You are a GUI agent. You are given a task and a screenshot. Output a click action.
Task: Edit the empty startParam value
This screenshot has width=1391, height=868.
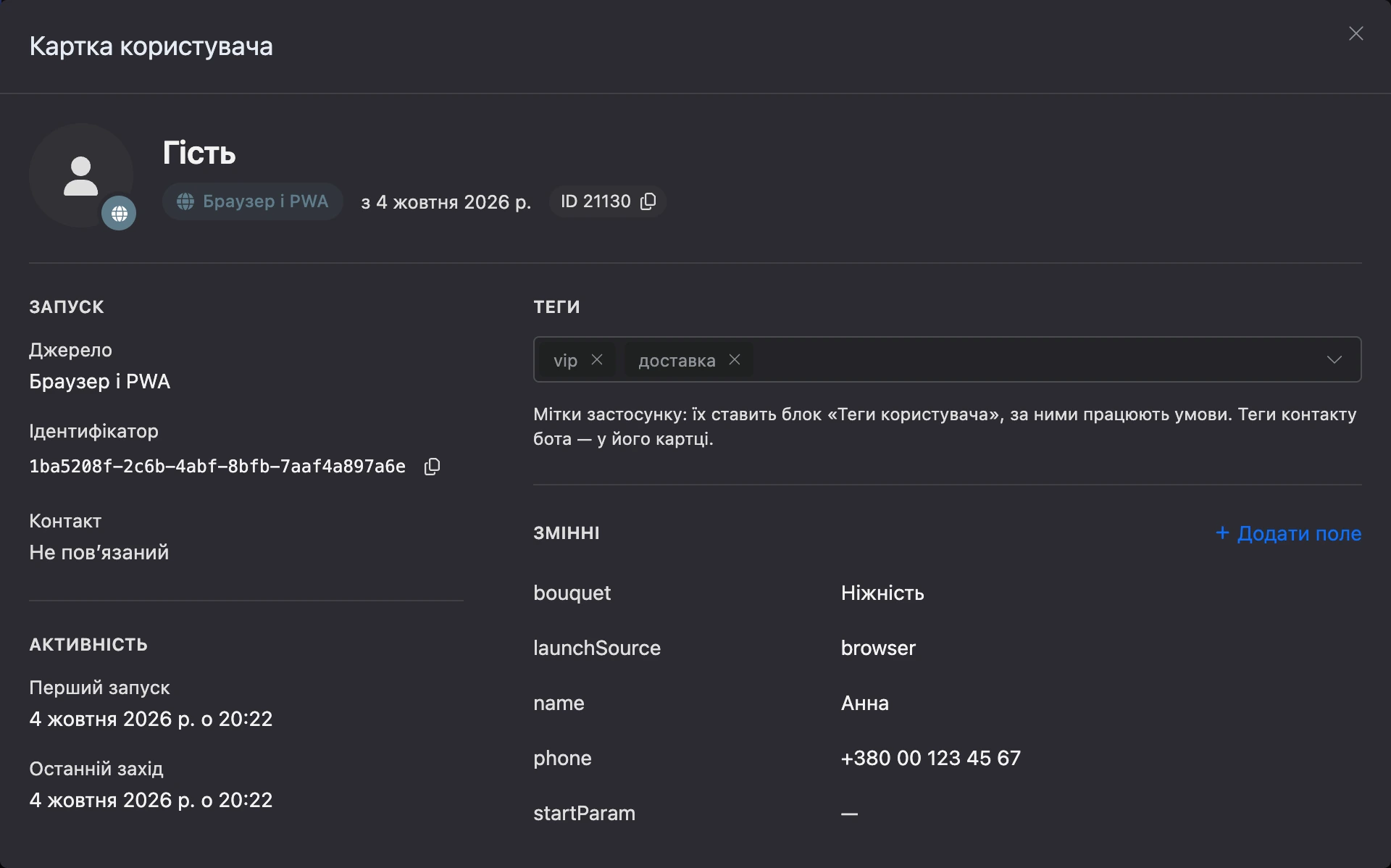849,814
